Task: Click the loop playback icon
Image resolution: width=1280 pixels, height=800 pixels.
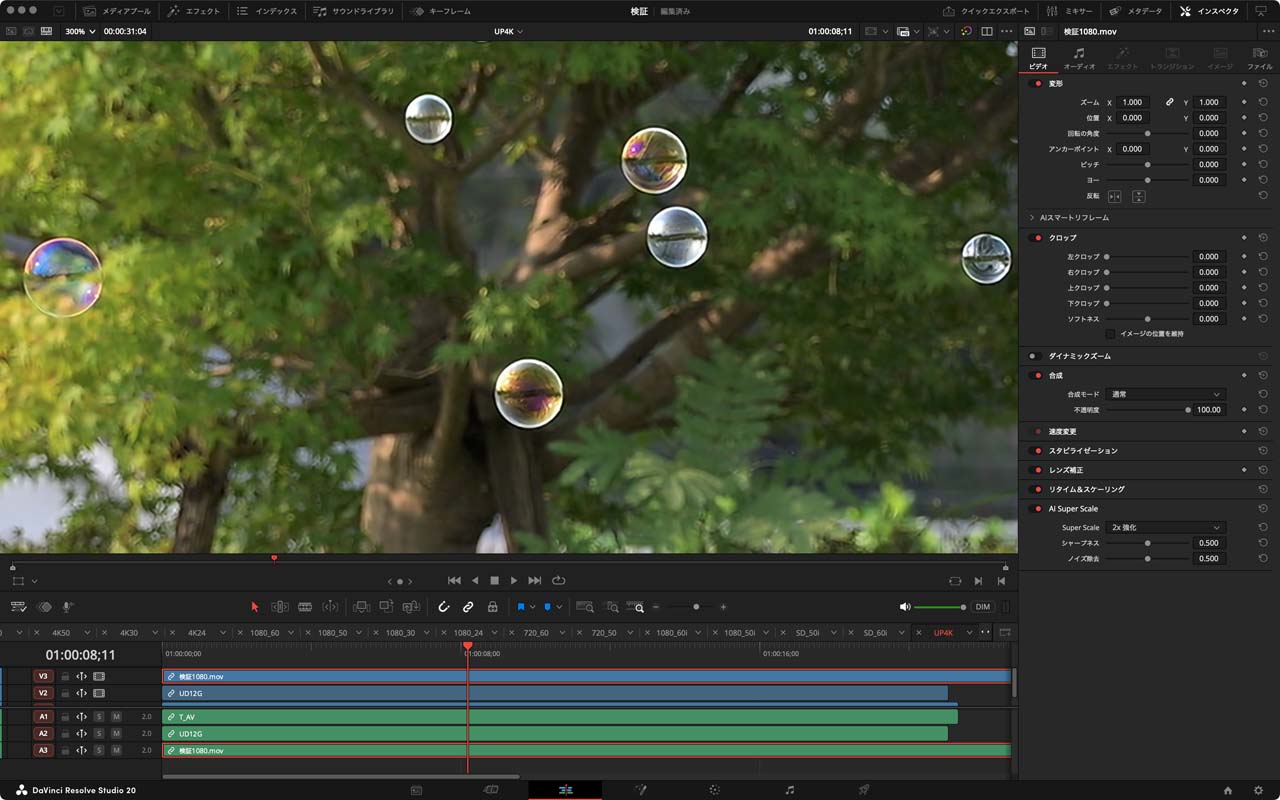Action: coord(559,580)
